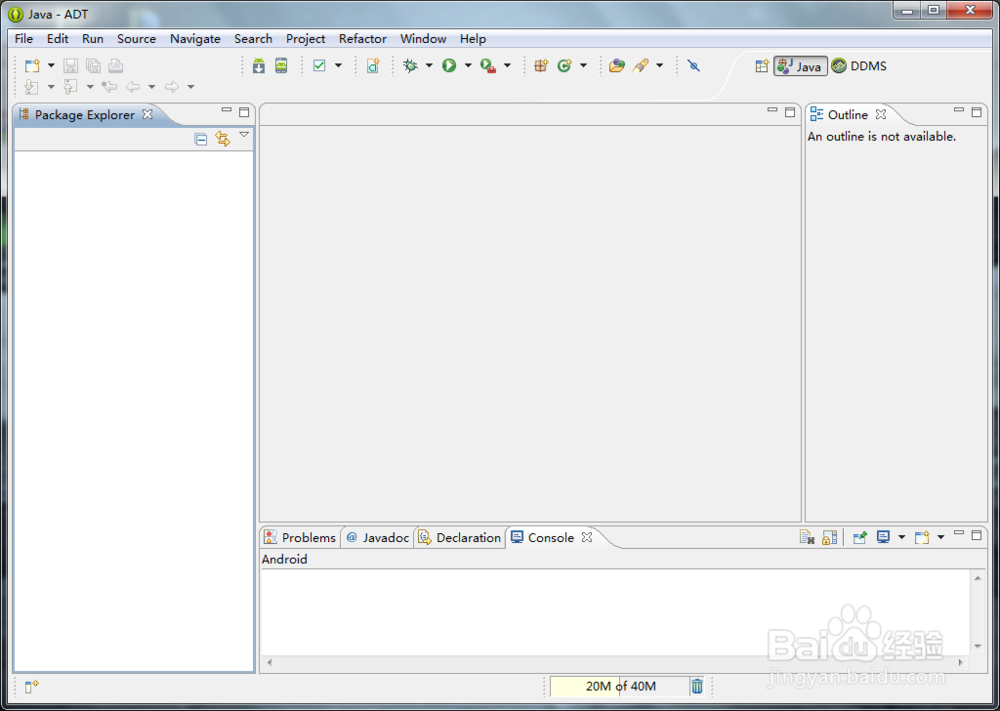Image resolution: width=1000 pixels, height=711 pixels.
Task: Switch to the Javadoc tab
Action: coord(378,538)
